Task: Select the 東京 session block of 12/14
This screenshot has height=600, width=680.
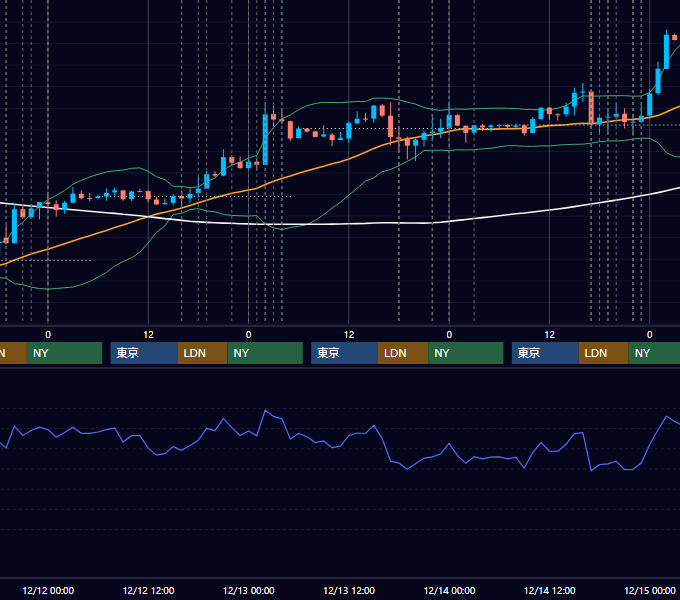Action: [545, 353]
